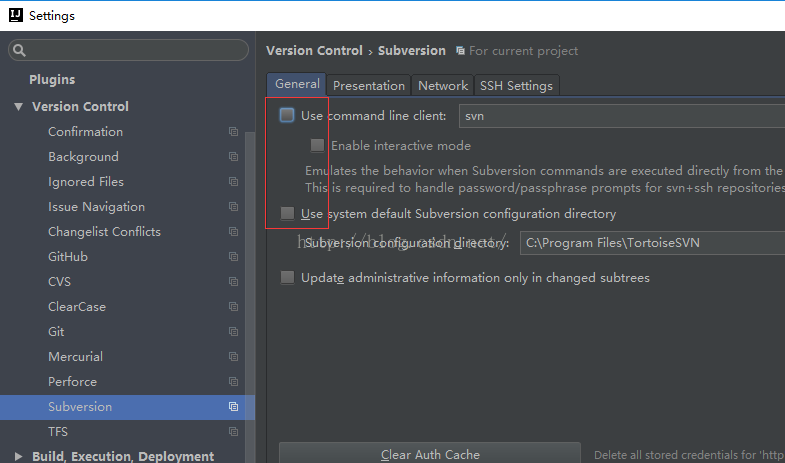Screen dimensions: 785x463
Task: Check Update administrative information only in changed subtrees
Action: tap(287, 277)
